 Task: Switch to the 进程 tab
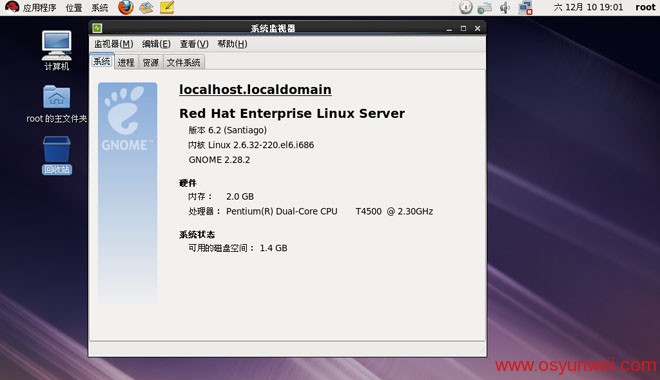tap(126, 62)
